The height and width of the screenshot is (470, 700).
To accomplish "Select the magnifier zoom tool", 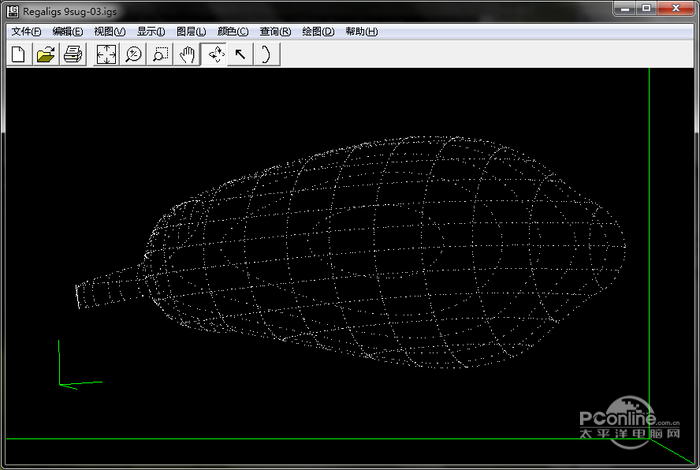I will [133, 55].
